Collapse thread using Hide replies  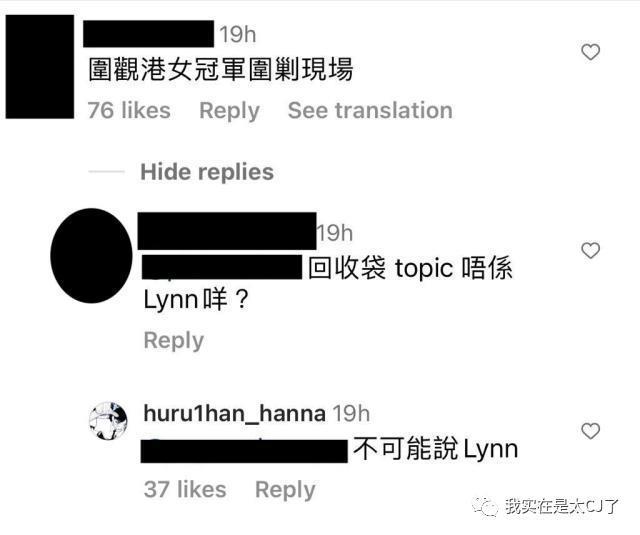pyautogui.click(x=207, y=172)
